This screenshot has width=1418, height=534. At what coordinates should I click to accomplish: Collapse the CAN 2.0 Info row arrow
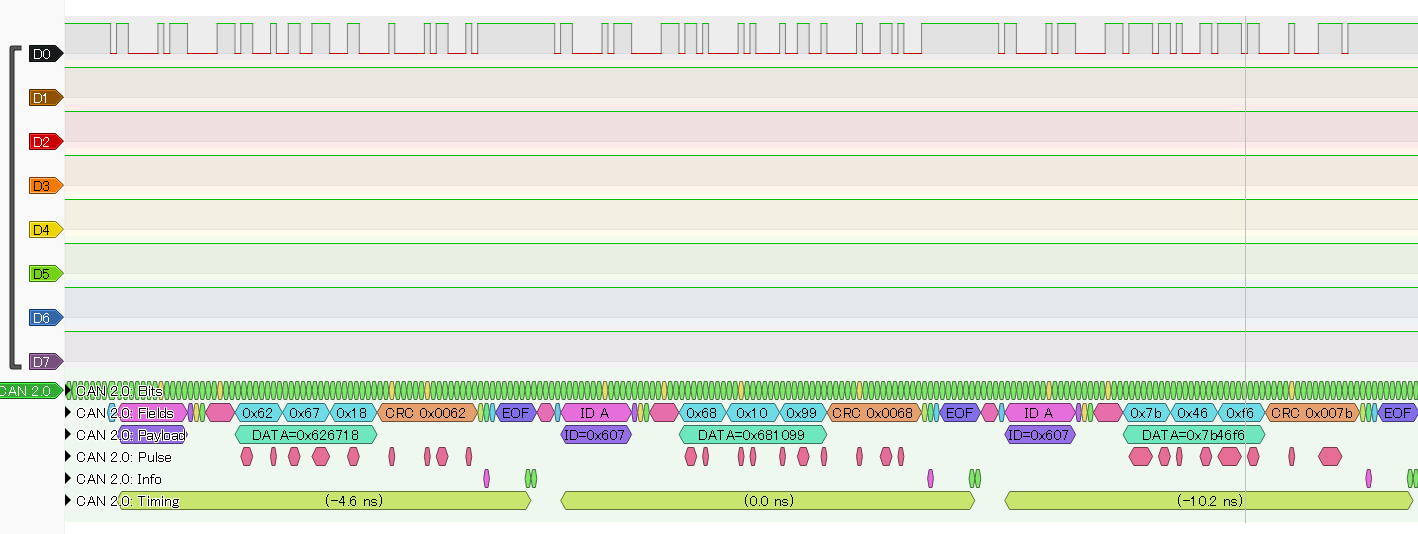point(69,479)
